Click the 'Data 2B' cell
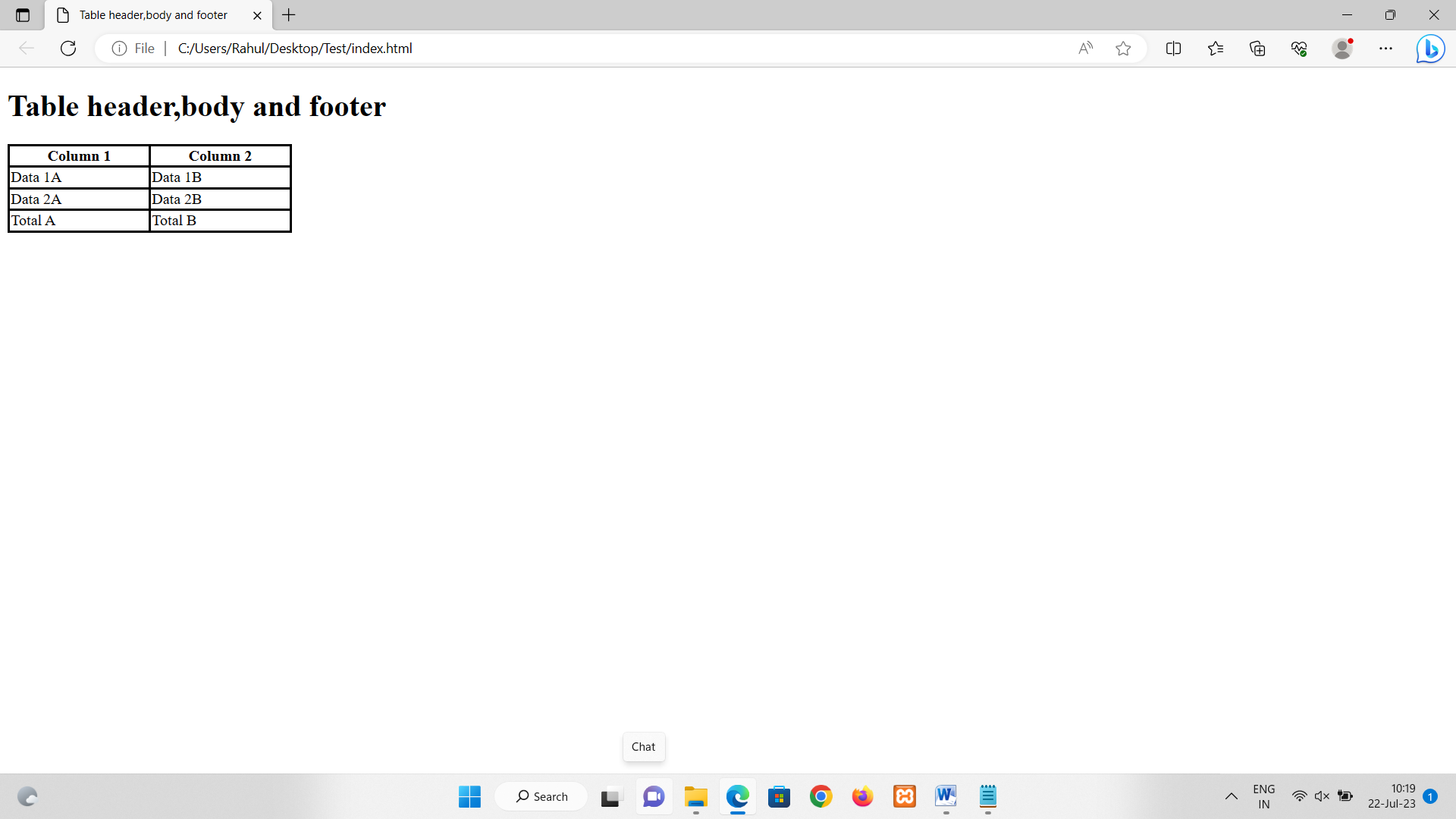 point(220,199)
